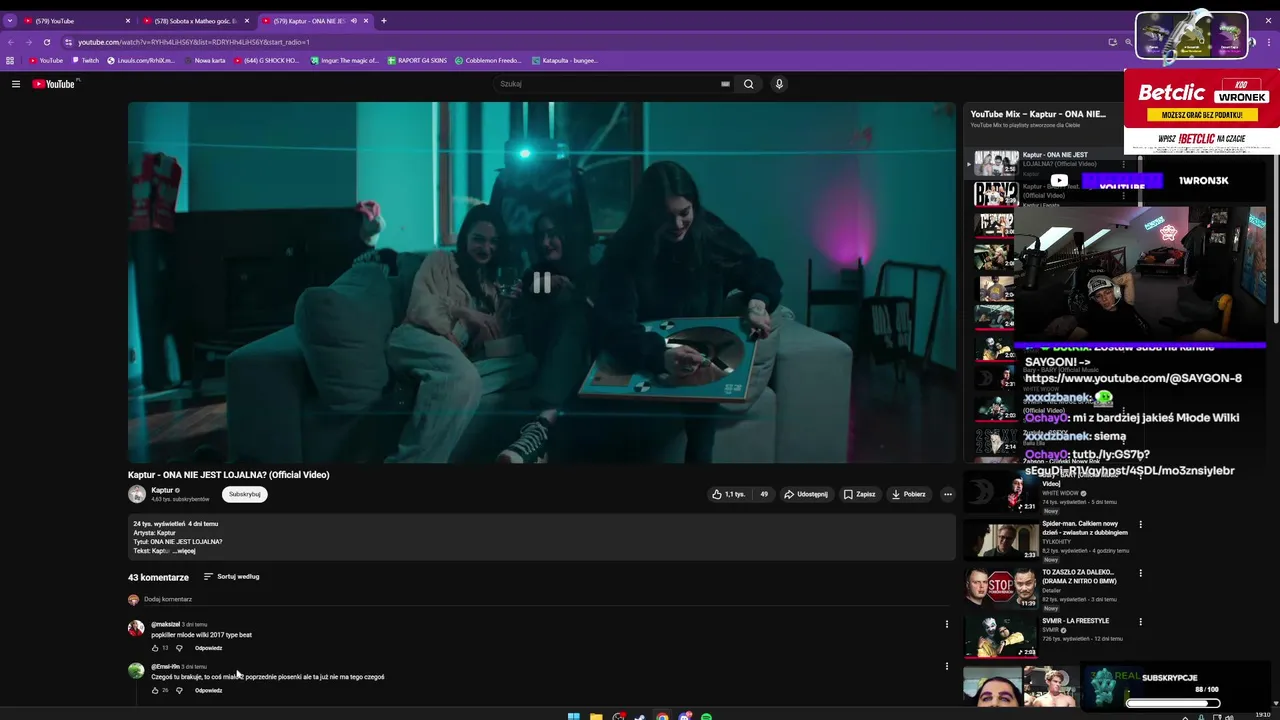1280x720 pixels.
Task: Open the @Emsi-l9n commenter avatar
Action: 136,670
